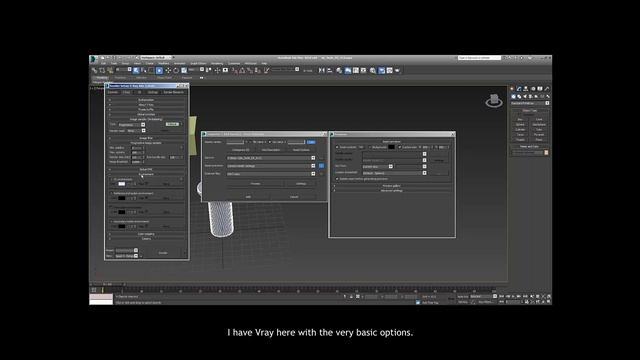The height and width of the screenshot is (360, 640).
Task: Open Select by Name dialog icon
Action: [x=143, y=71]
